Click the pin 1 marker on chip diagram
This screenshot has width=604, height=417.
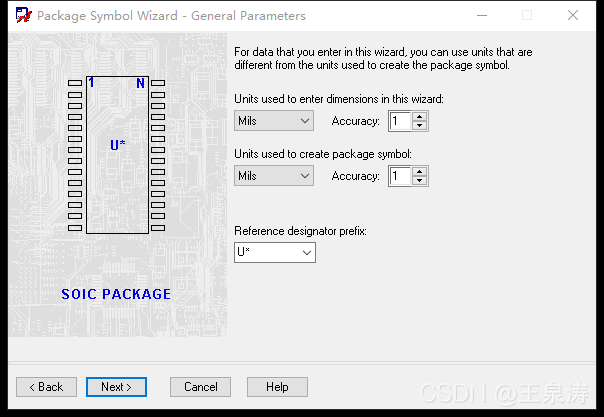(91, 83)
